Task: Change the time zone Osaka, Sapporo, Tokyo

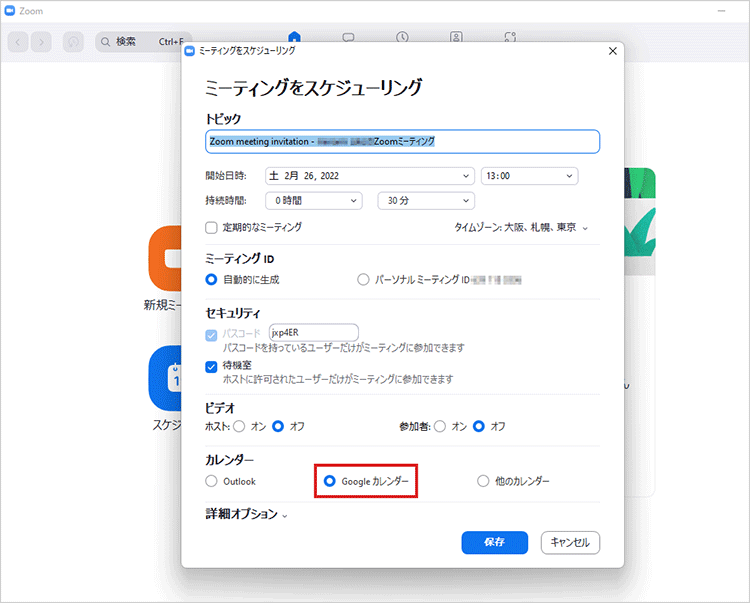Action: (x=521, y=228)
